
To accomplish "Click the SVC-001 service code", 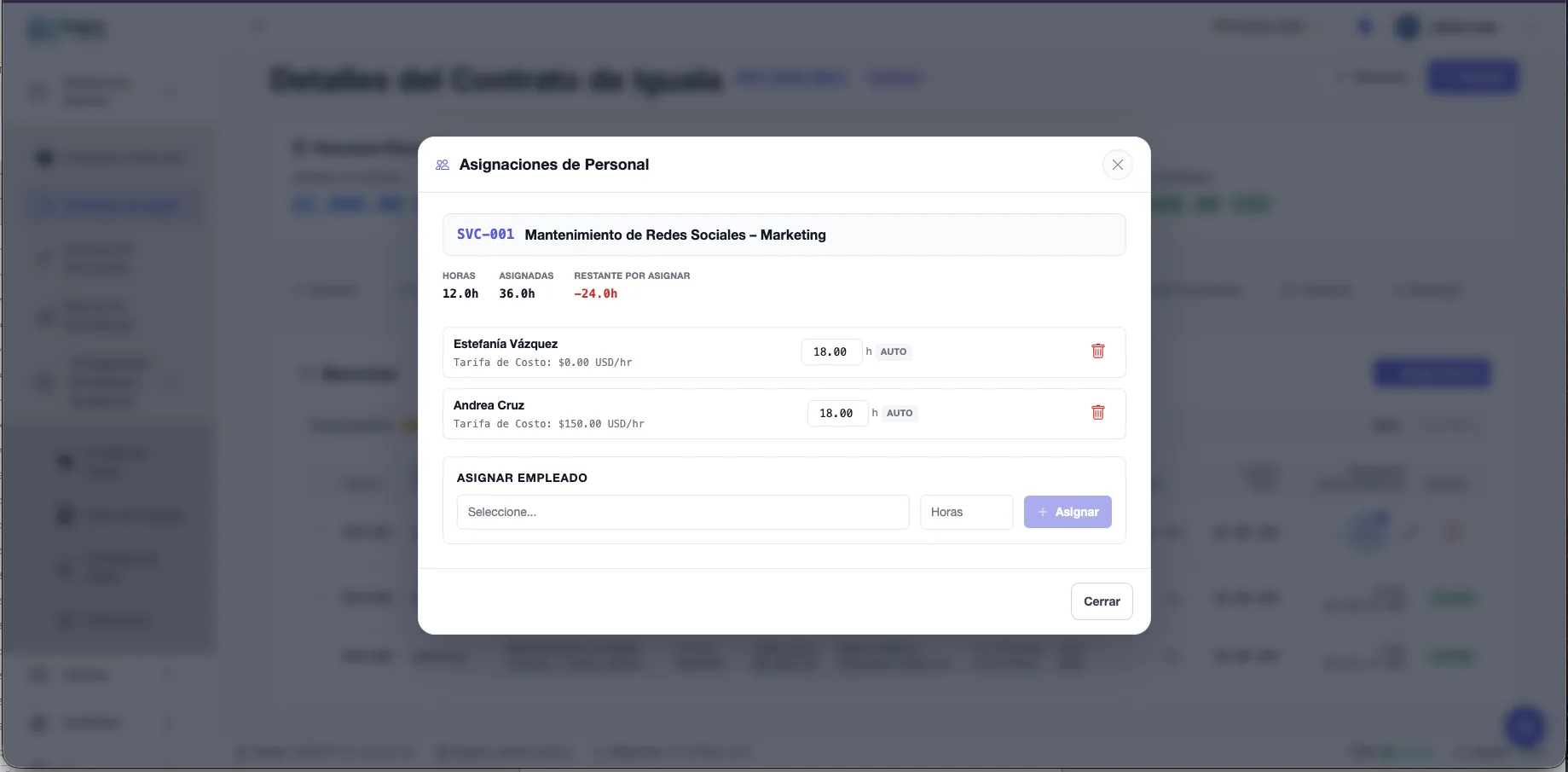I will [x=485, y=235].
